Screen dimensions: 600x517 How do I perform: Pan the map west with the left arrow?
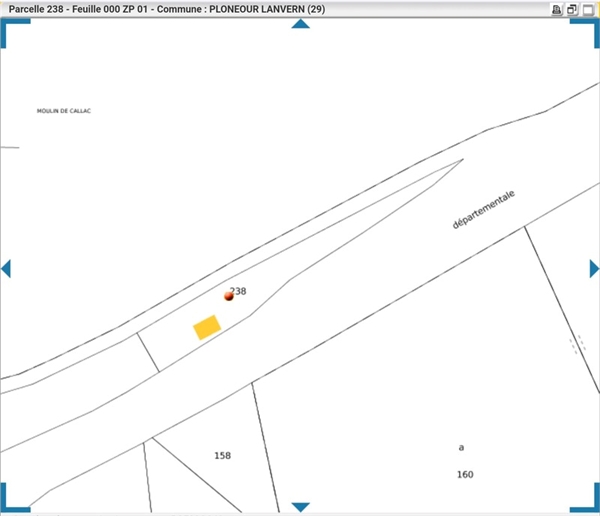6,268
